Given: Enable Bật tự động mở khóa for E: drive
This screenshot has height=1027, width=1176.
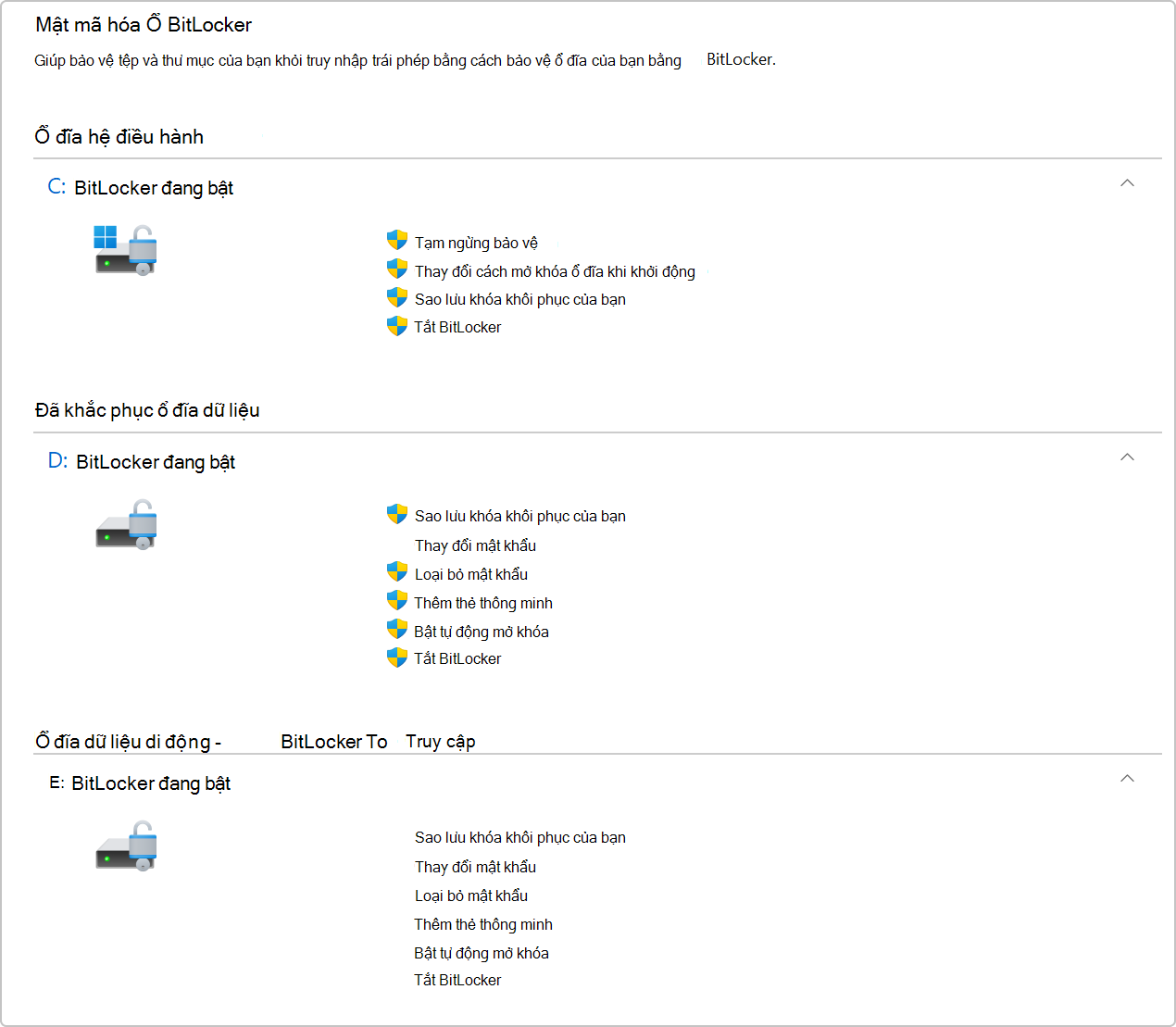Looking at the screenshot, I should point(482,953).
